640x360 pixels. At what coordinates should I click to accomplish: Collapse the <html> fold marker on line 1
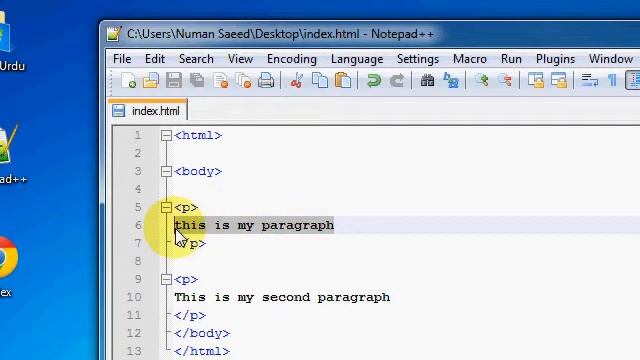166,136
